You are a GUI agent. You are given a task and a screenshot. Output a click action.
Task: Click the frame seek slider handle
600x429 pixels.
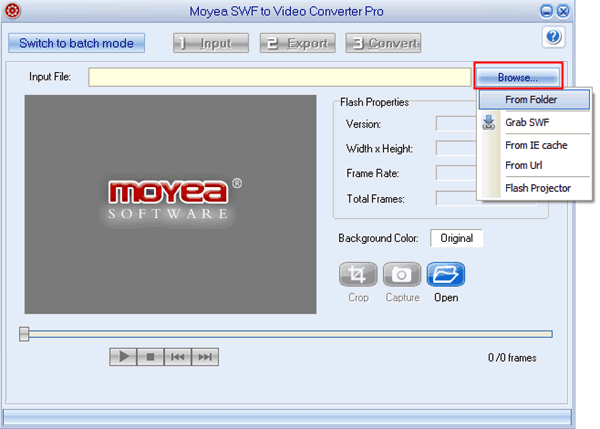pyautogui.click(x=24, y=334)
